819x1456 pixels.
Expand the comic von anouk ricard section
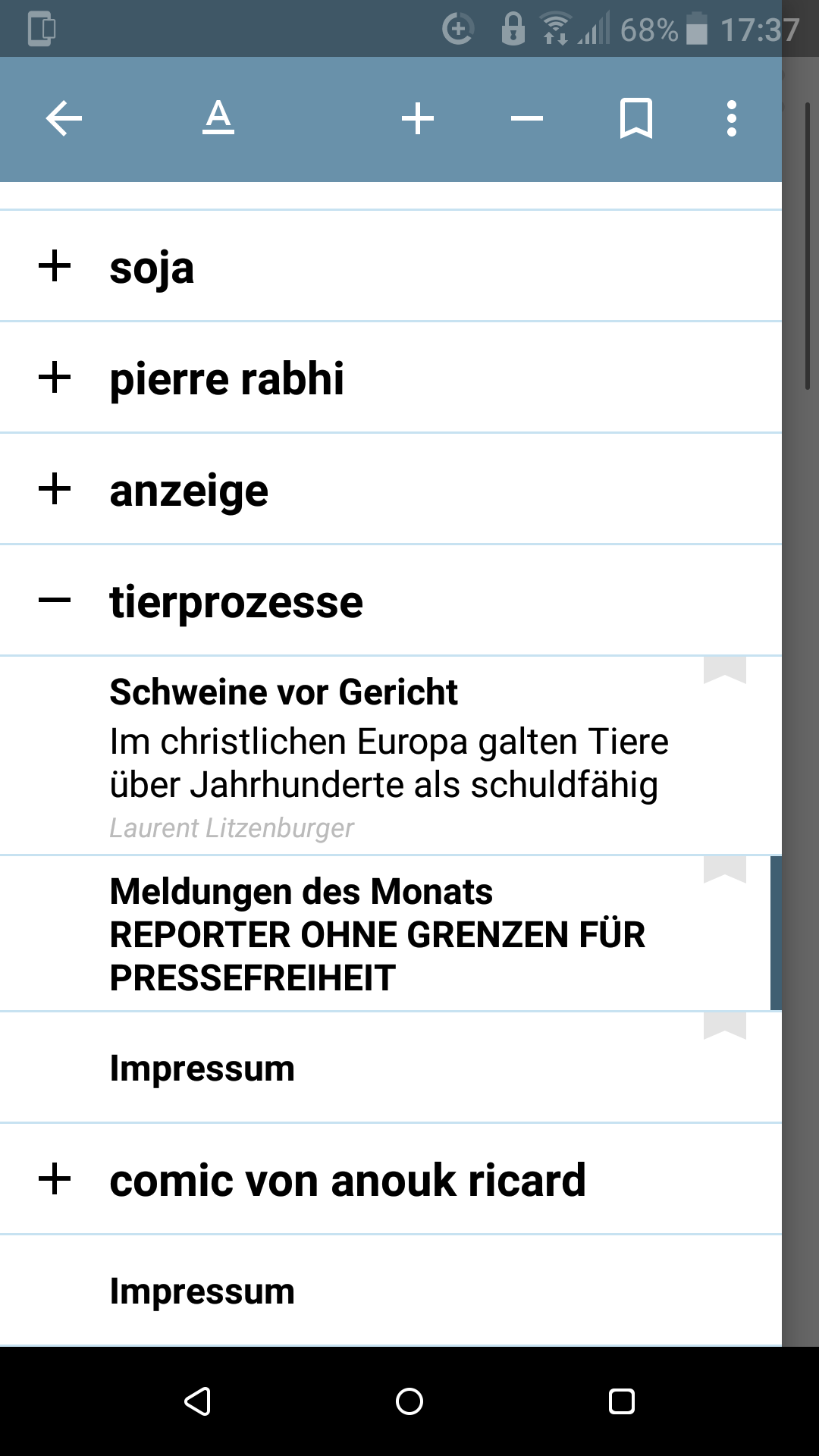click(x=55, y=1179)
